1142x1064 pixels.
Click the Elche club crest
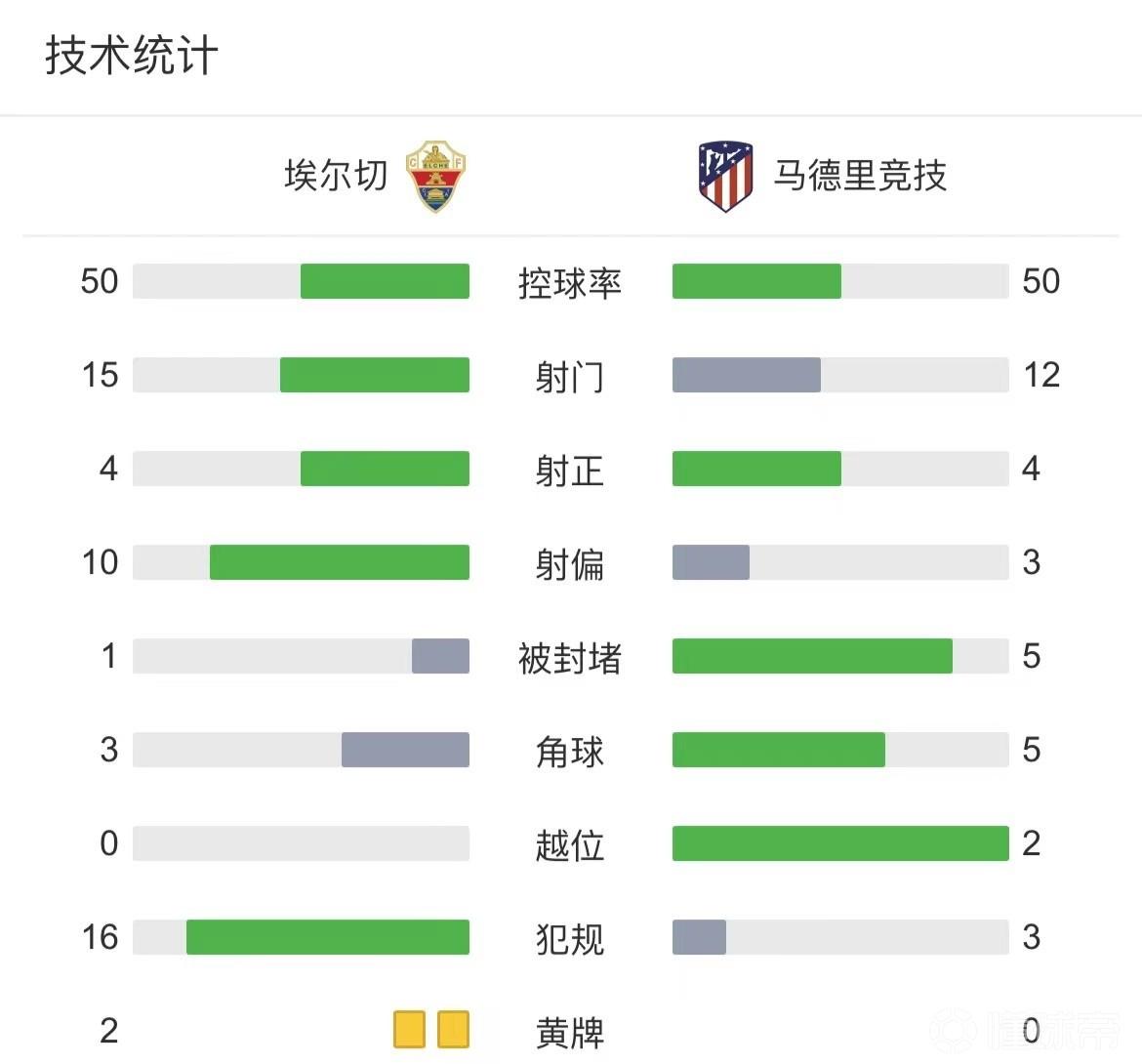[435, 177]
